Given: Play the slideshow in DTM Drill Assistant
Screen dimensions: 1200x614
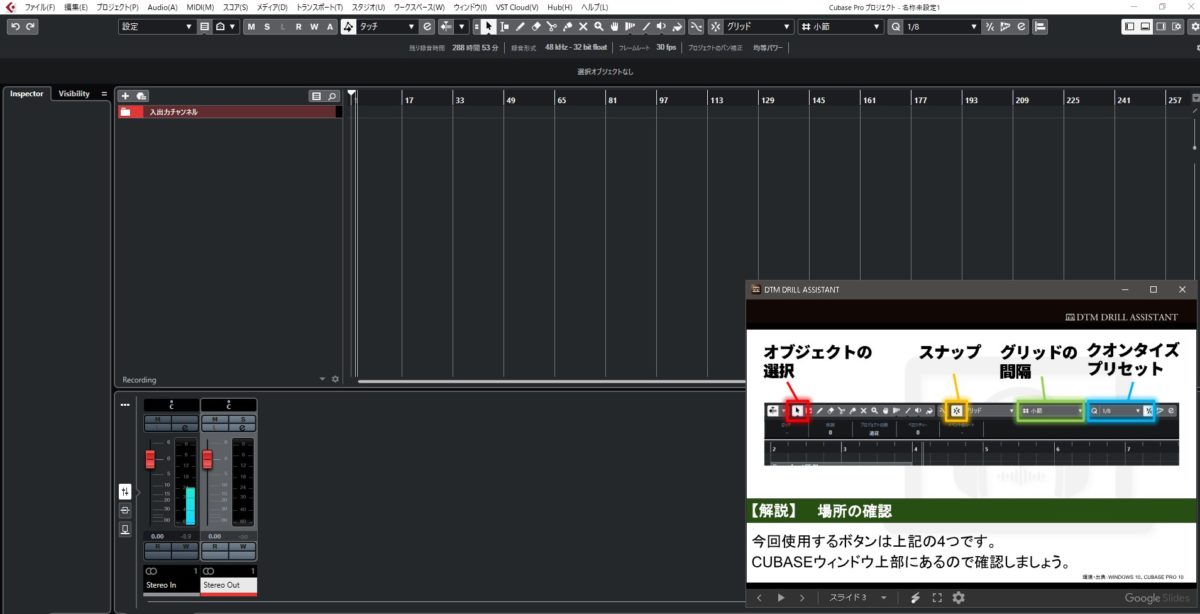Looking at the screenshot, I should pyautogui.click(x=781, y=598).
